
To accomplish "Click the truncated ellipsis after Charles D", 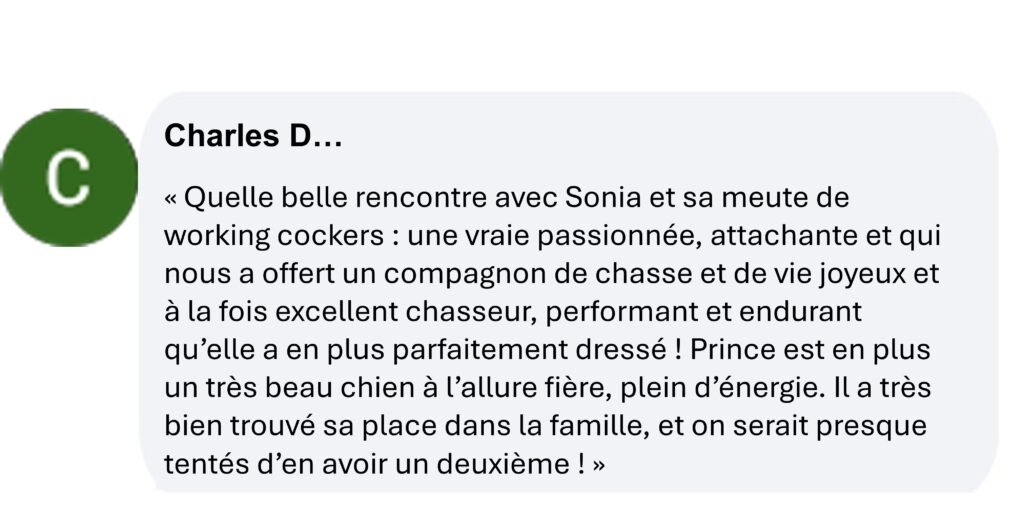I will click(329, 137).
